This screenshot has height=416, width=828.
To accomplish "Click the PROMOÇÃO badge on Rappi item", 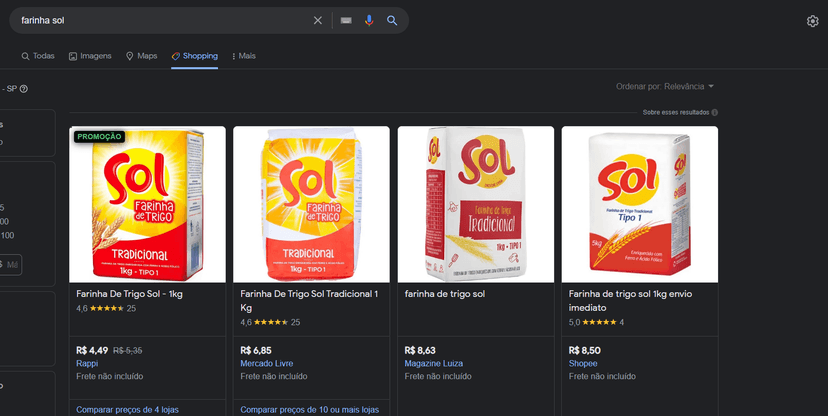I will coord(99,137).
